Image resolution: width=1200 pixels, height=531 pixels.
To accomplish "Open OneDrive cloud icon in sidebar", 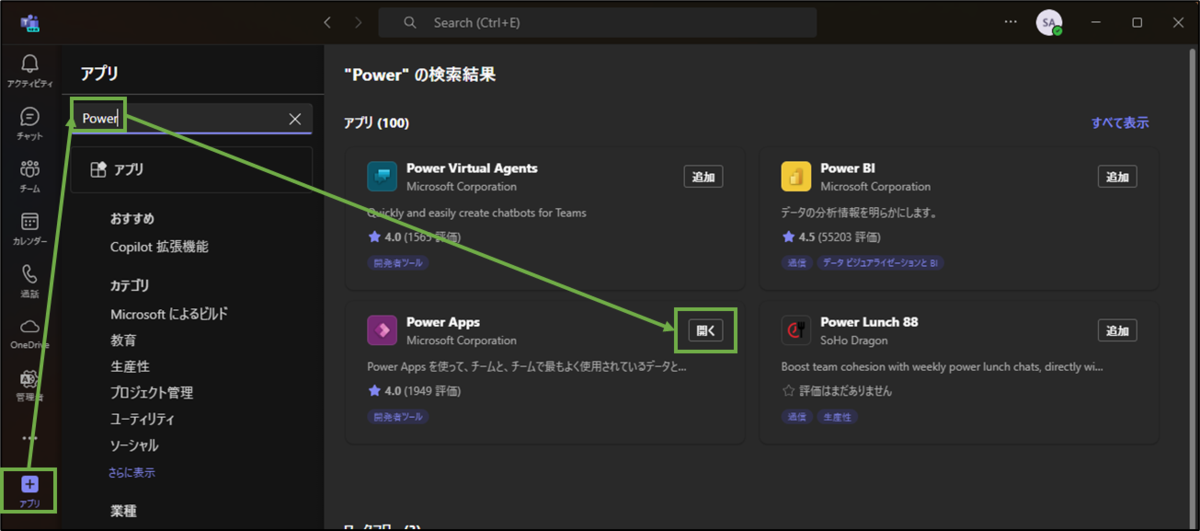I will (29, 326).
